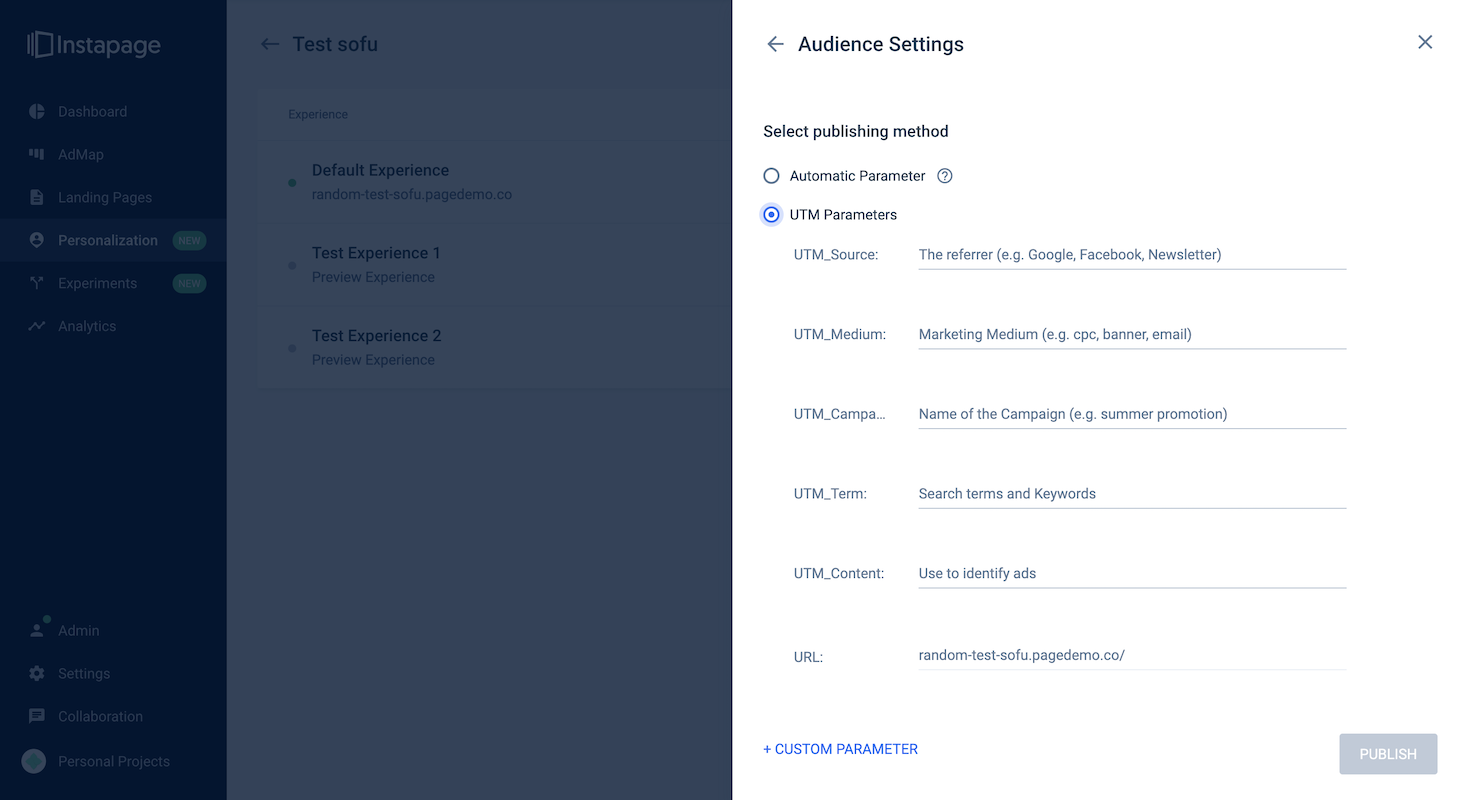The height and width of the screenshot is (800, 1457).
Task: Select the UTM Parameters publishing method
Action: click(771, 214)
